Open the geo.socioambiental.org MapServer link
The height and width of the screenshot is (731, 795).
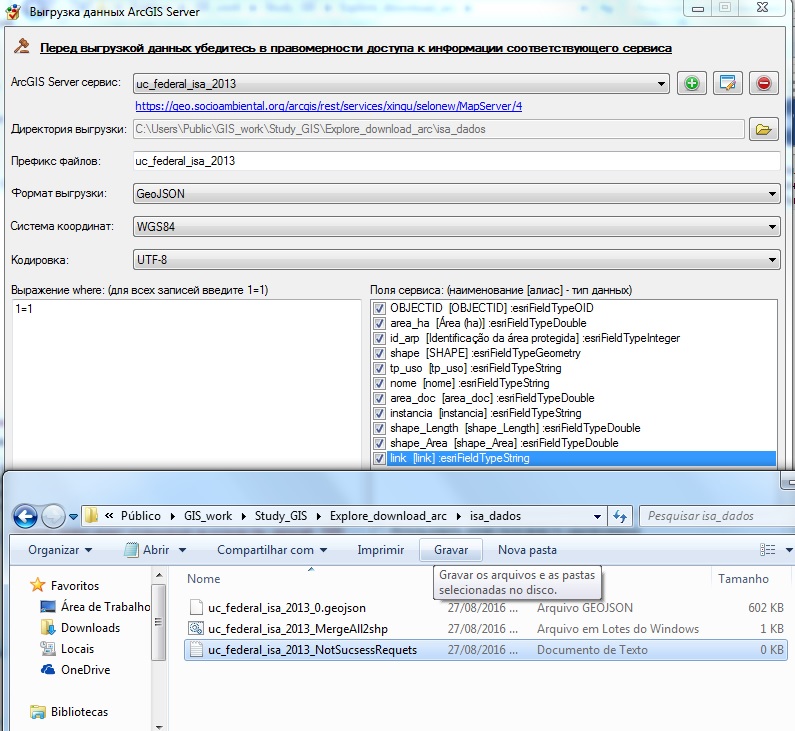329,106
